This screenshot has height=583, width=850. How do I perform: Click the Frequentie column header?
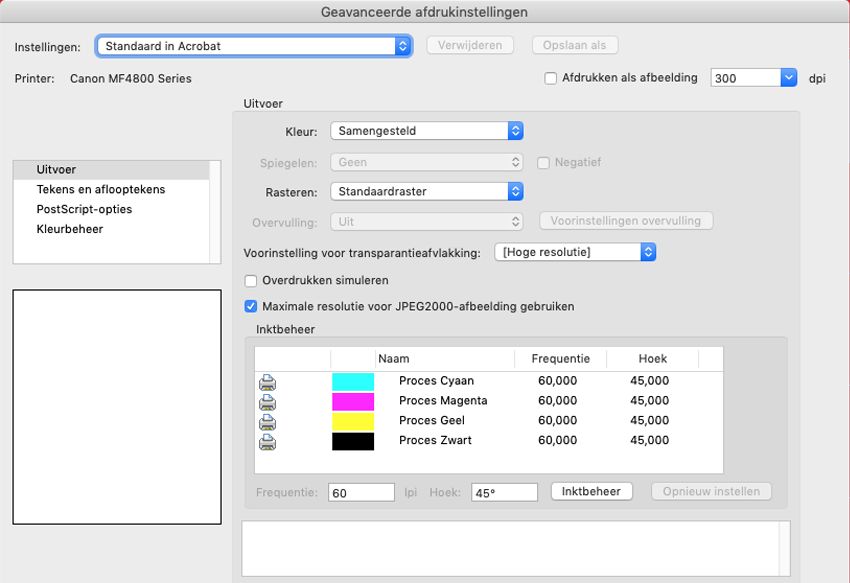(561, 359)
